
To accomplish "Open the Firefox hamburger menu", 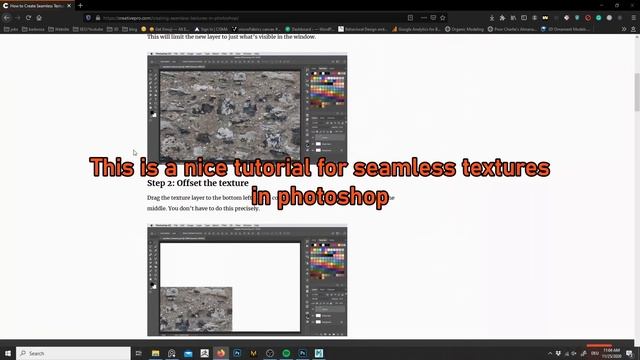I will [633, 18].
